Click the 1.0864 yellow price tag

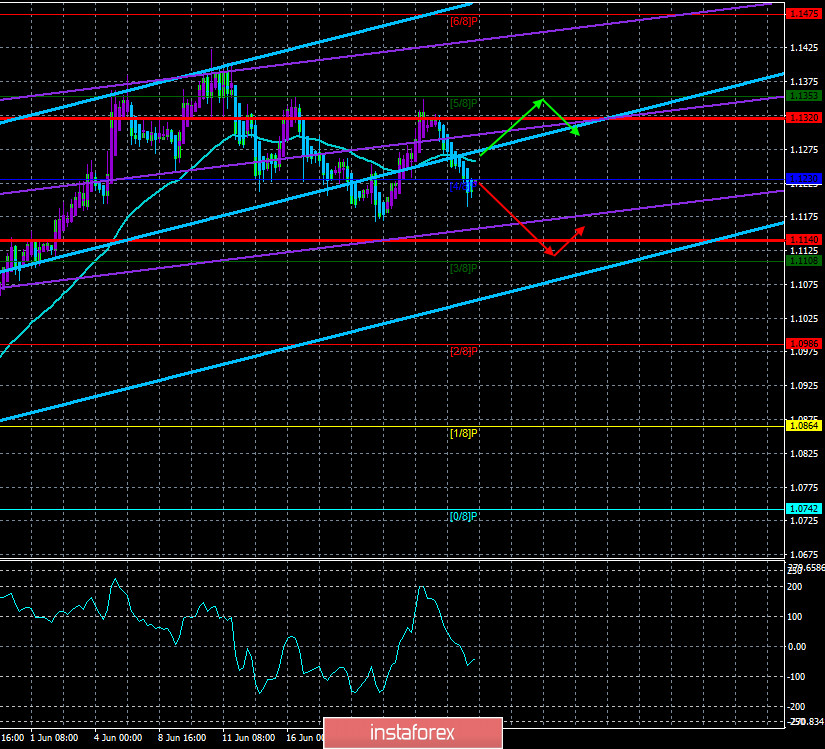click(803, 426)
